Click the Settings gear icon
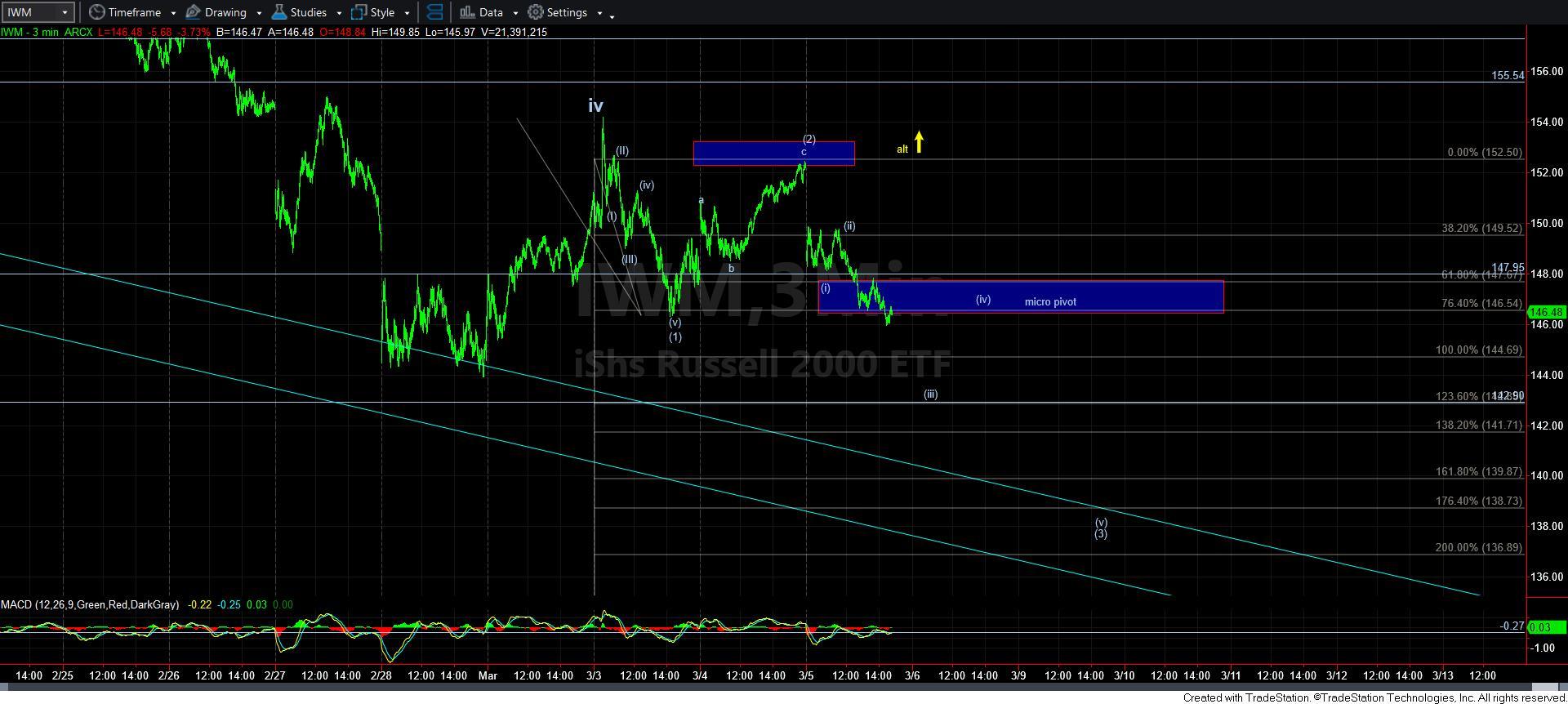 (536, 12)
